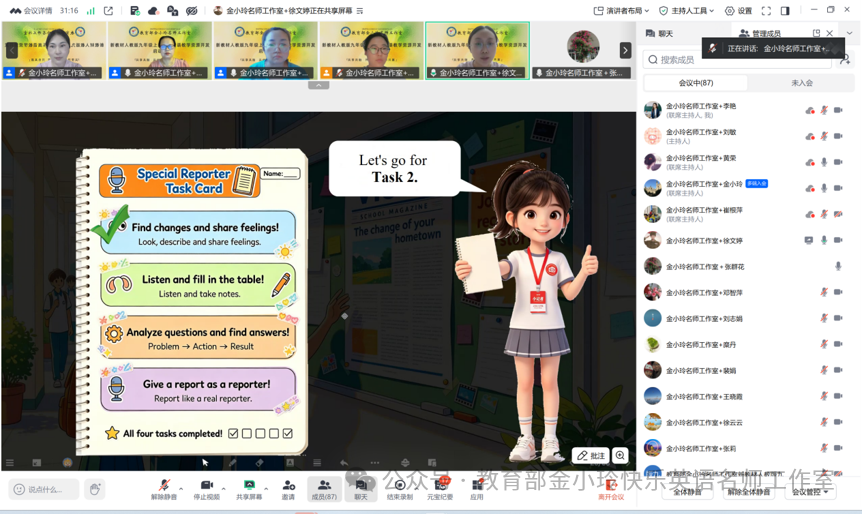The image size is (862, 514).
Task: Expand the side panel chevron menu
Action: click(850, 33)
